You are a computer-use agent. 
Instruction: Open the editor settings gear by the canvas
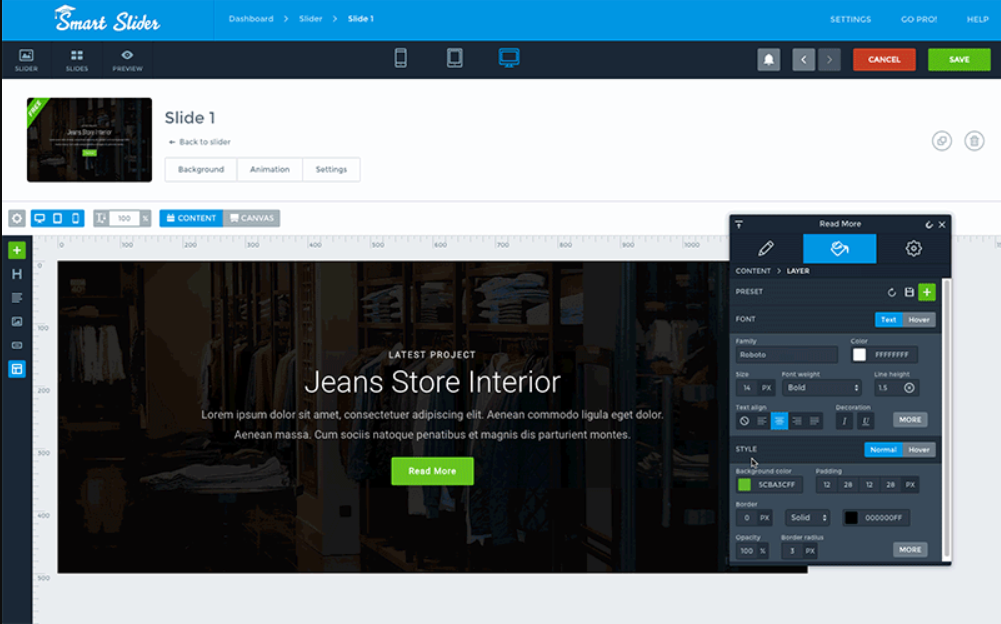[17, 218]
